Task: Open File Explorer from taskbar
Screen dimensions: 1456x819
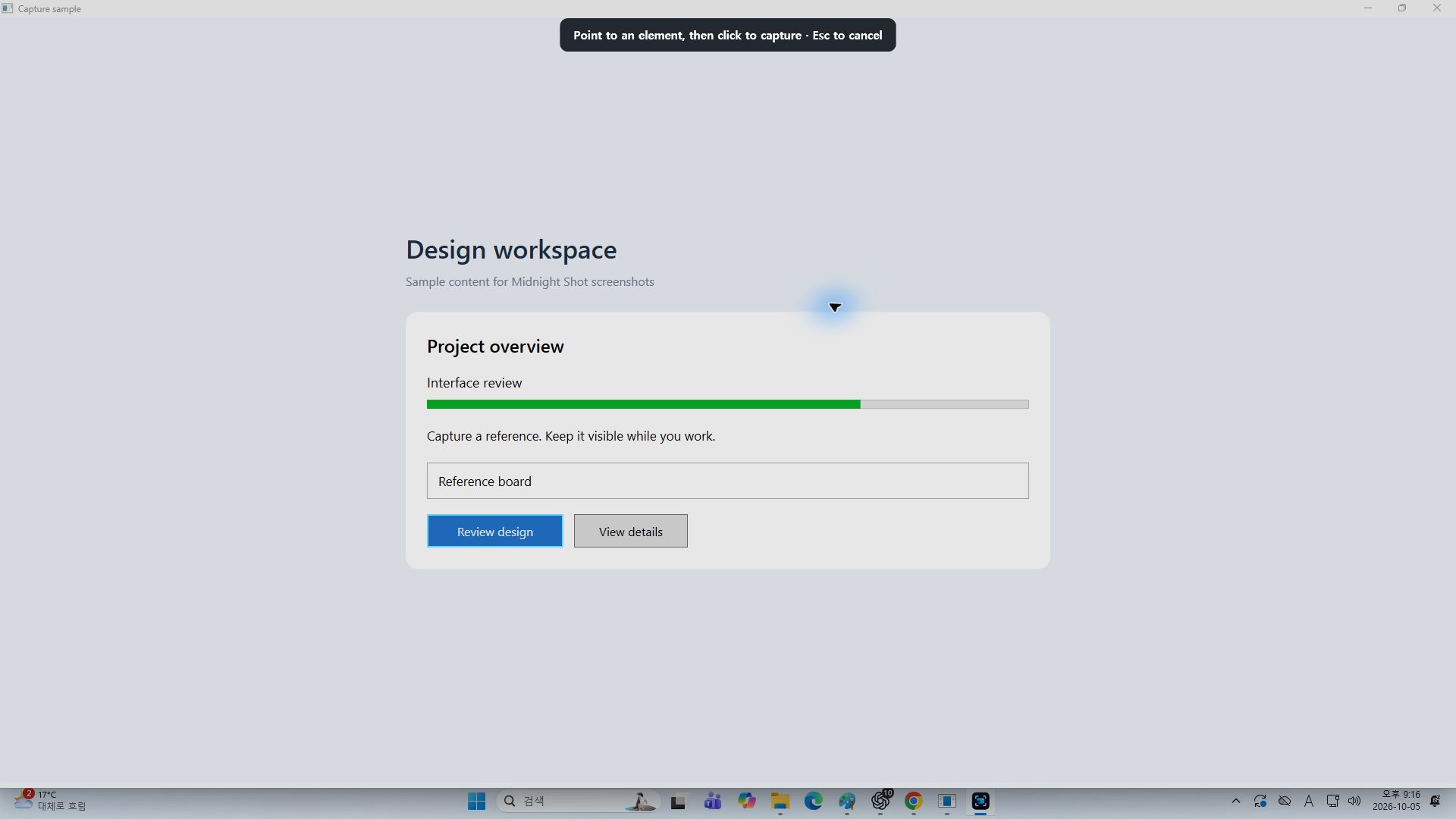Action: pos(780,801)
